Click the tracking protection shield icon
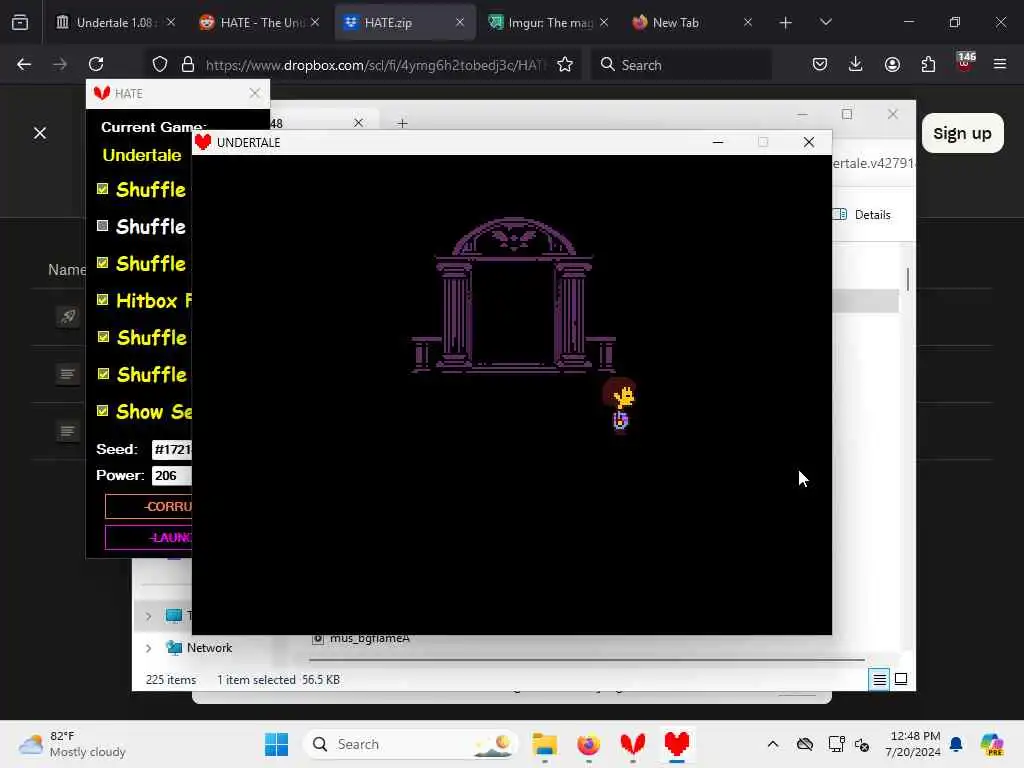 tap(160, 64)
